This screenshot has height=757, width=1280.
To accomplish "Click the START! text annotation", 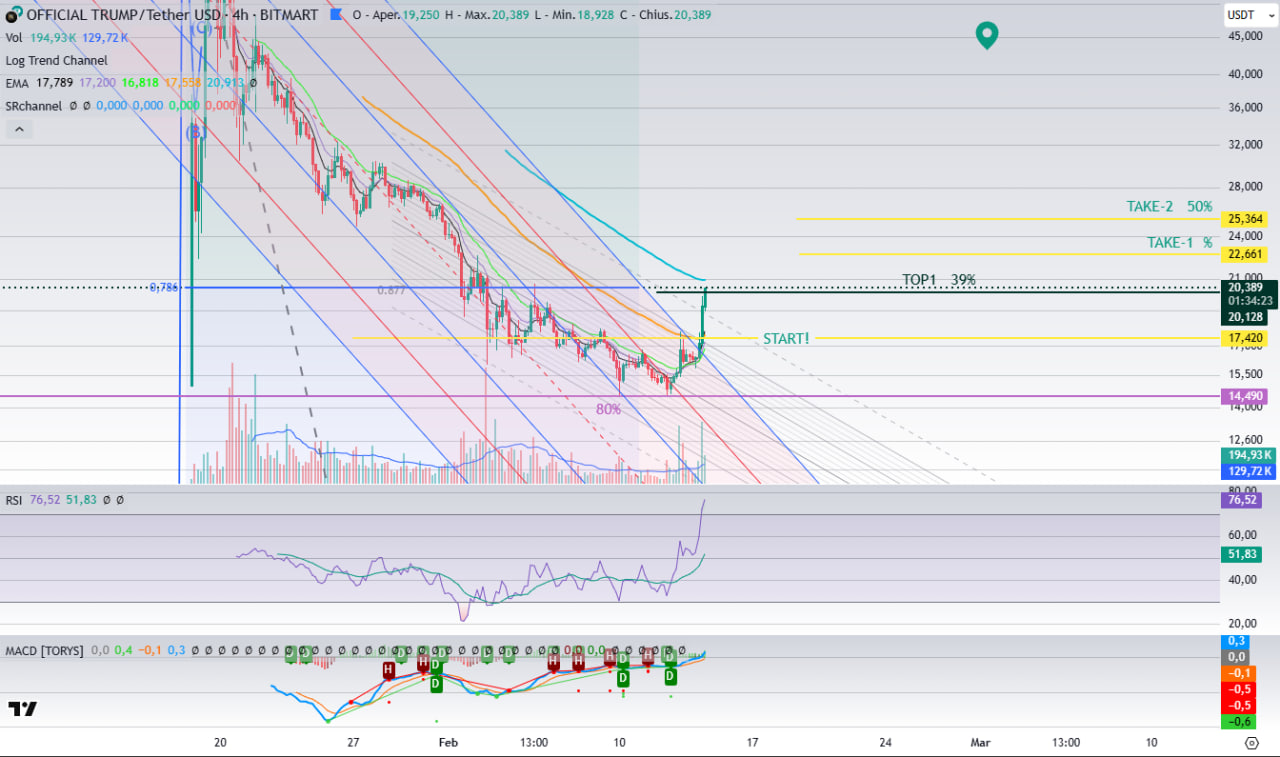I will pos(786,338).
